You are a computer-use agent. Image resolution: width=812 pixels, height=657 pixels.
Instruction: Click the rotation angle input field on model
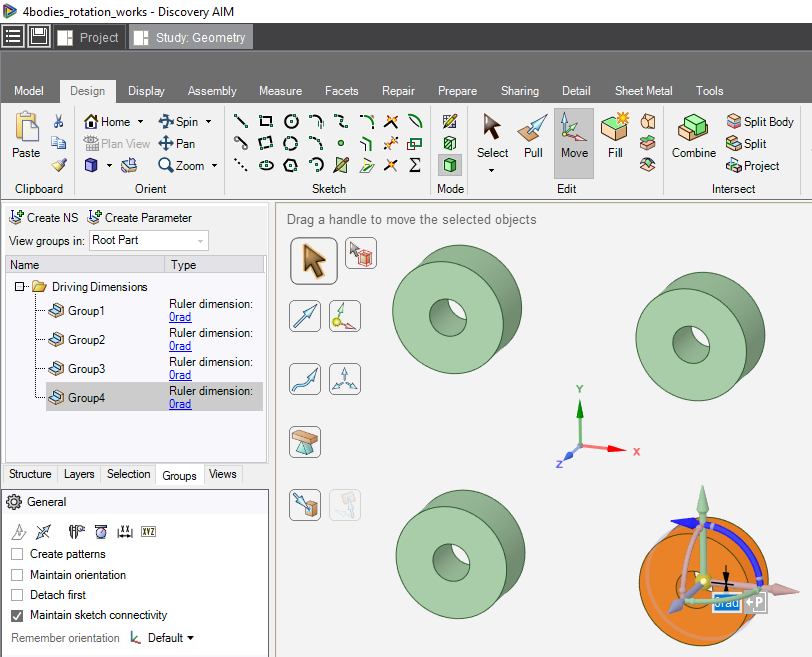(727, 603)
